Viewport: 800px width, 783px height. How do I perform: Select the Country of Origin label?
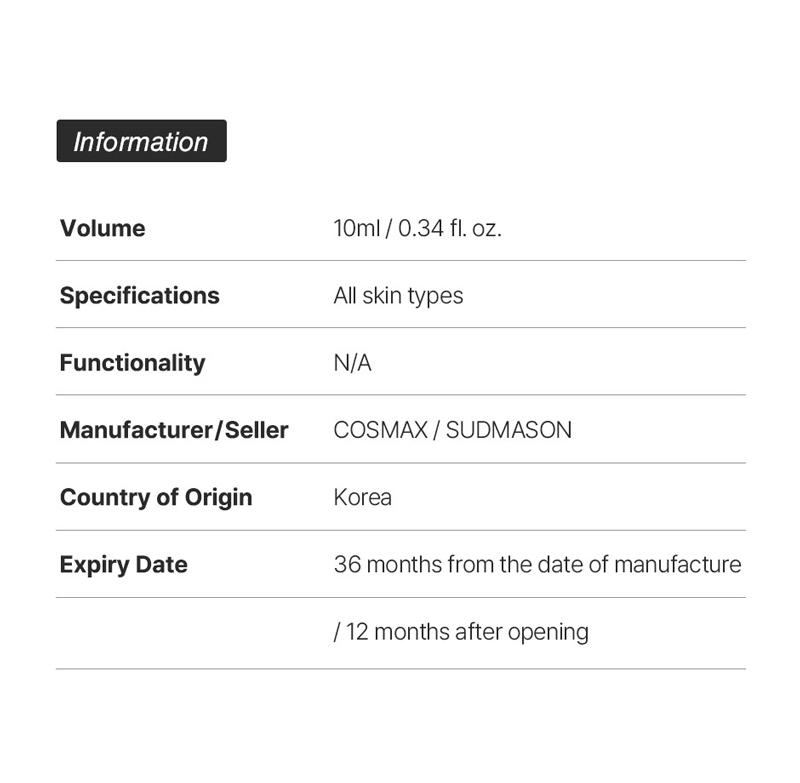click(x=156, y=497)
